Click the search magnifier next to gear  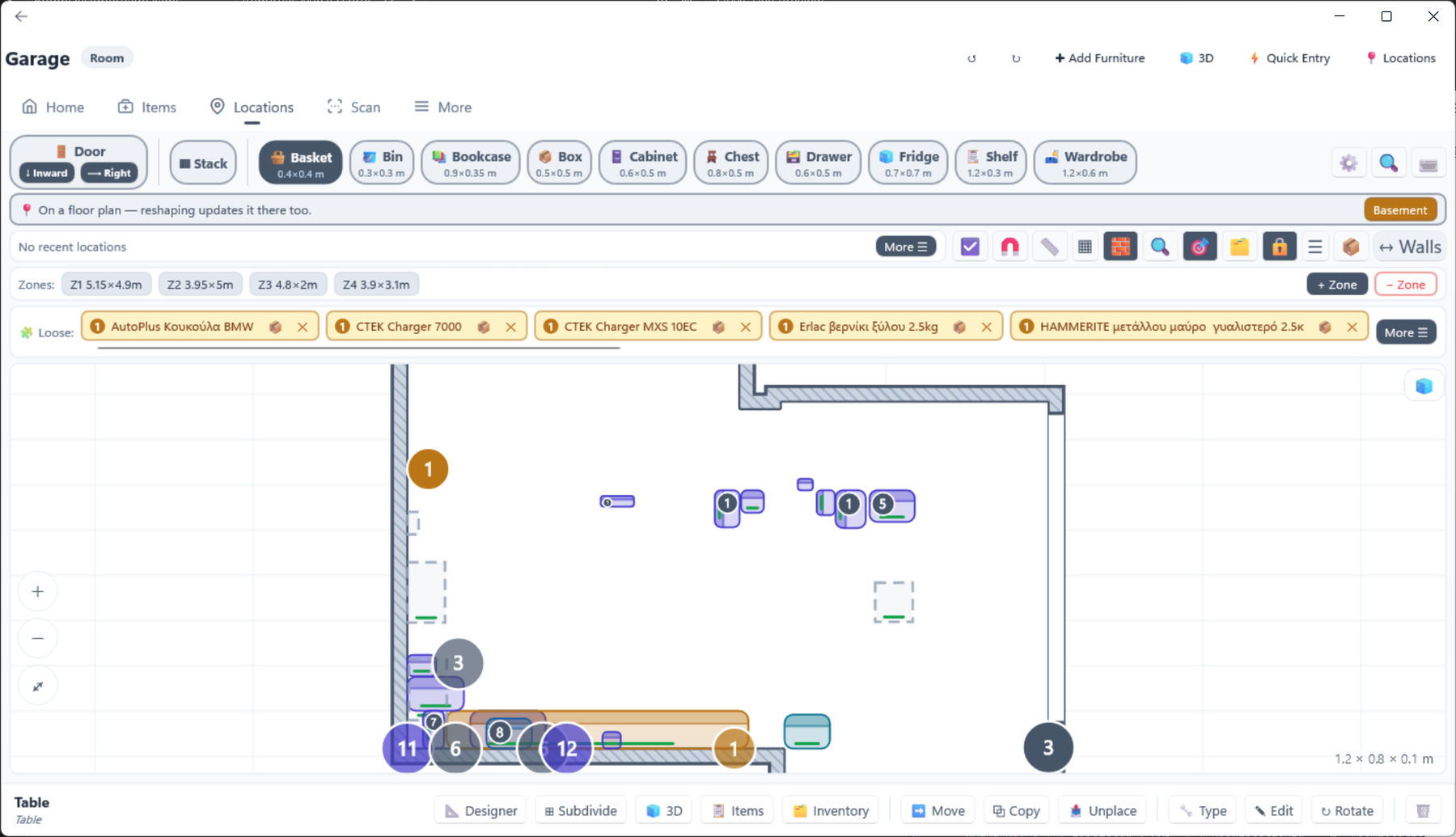(1388, 163)
